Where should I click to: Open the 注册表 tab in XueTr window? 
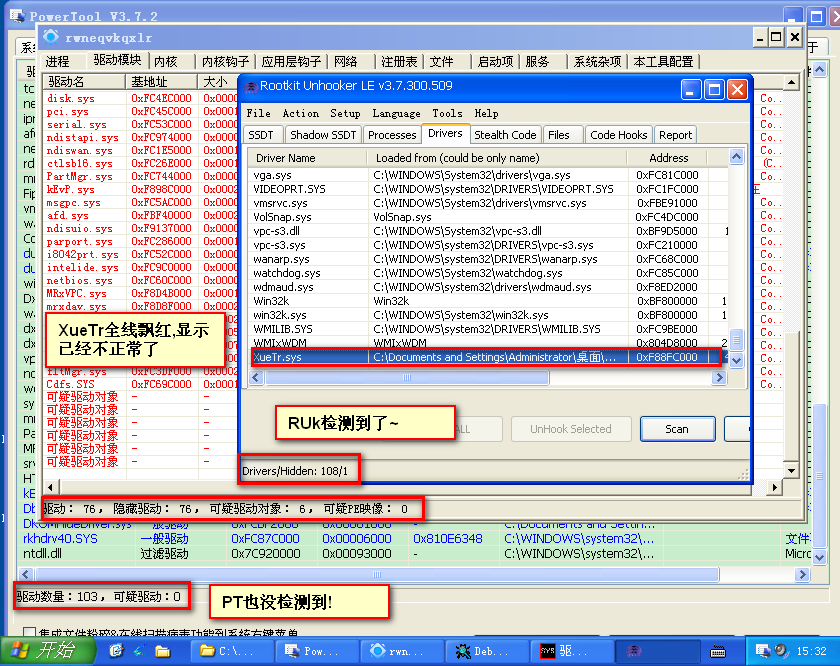pos(399,62)
